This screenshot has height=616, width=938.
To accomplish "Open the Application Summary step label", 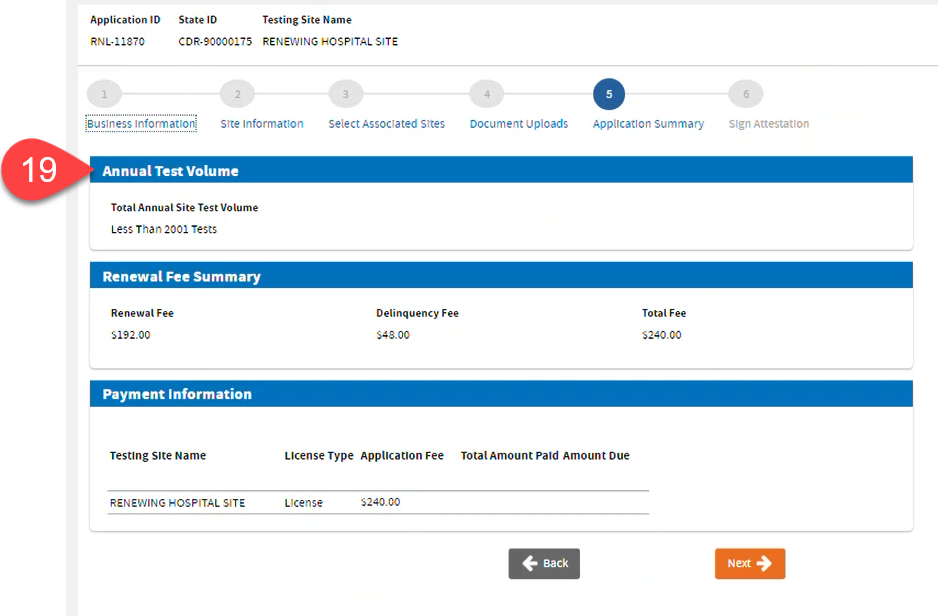I will [648, 123].
